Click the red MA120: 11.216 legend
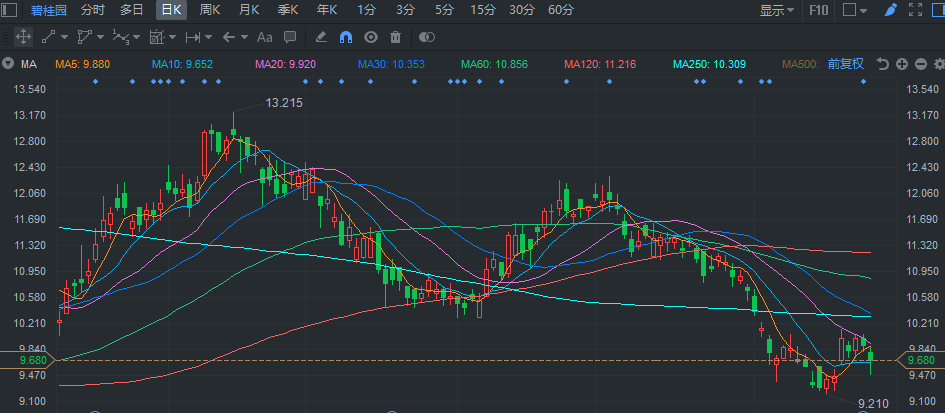 (x=600, y=64)
